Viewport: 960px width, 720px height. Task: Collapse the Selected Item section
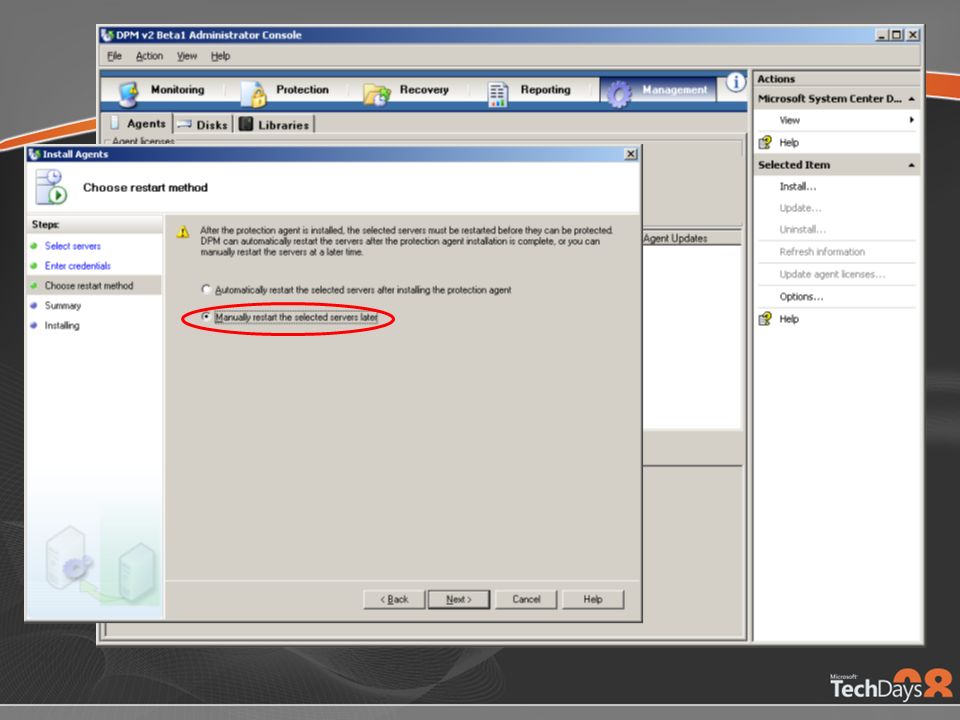911,165
